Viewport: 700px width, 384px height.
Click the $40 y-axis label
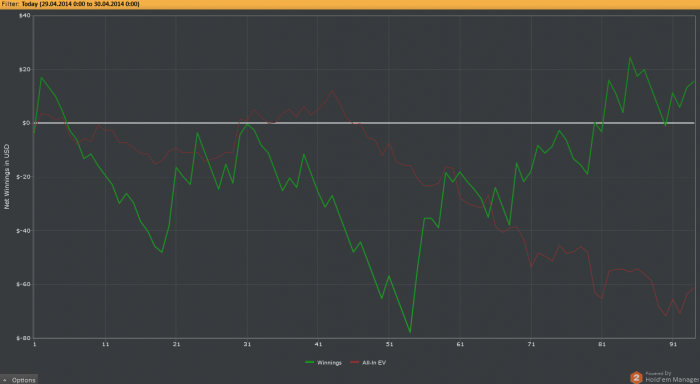pyautogui.click(x=25, y=16)
